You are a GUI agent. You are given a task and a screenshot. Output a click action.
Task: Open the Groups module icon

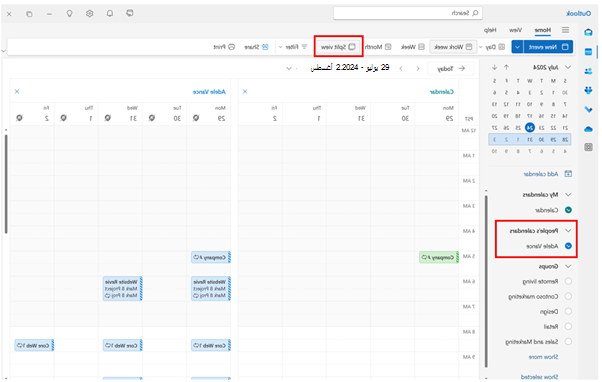tap(588, 90)
